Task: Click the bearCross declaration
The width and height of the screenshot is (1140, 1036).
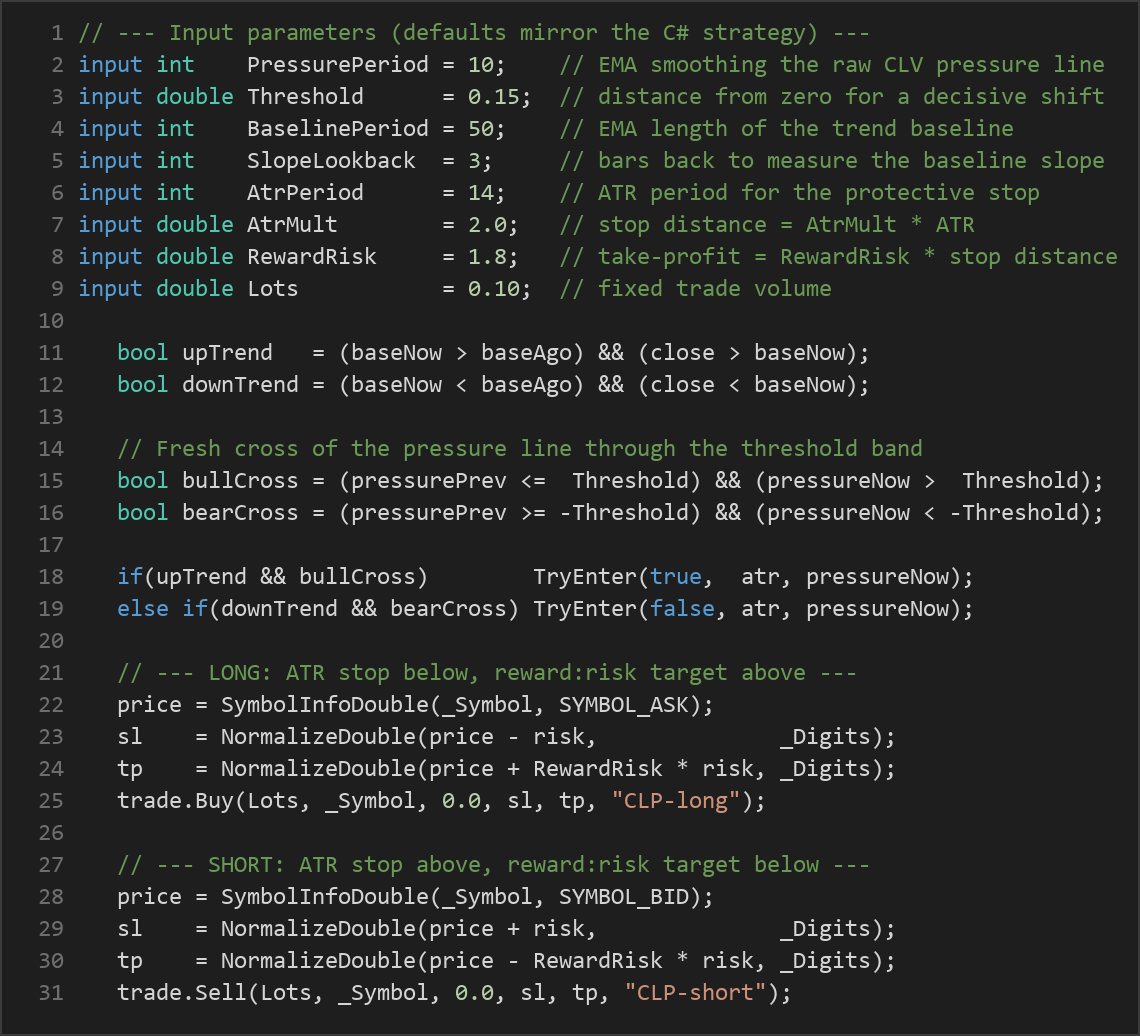Action: (x=240, y=513)
